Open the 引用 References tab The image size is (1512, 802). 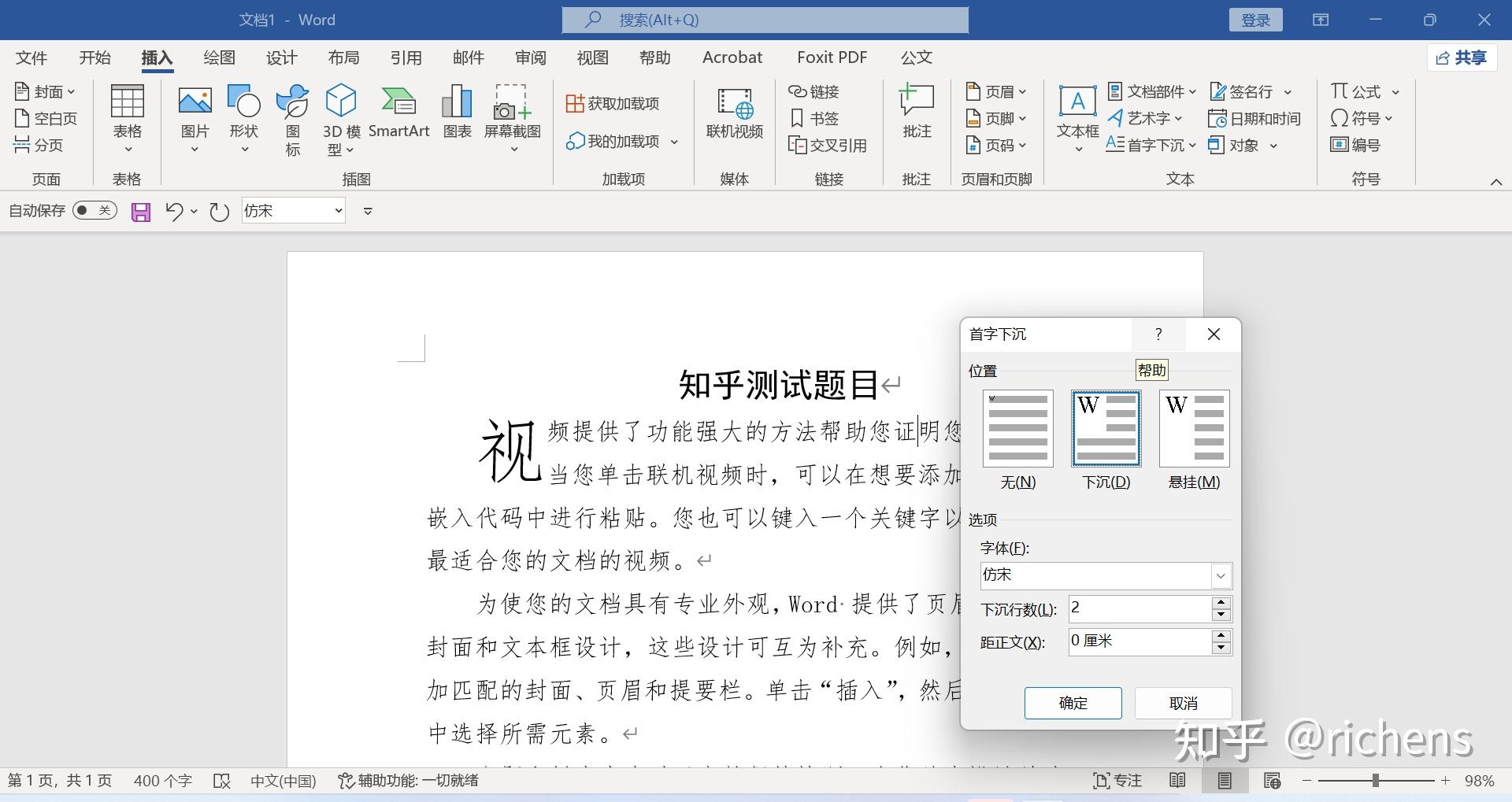tap(406, 57)
